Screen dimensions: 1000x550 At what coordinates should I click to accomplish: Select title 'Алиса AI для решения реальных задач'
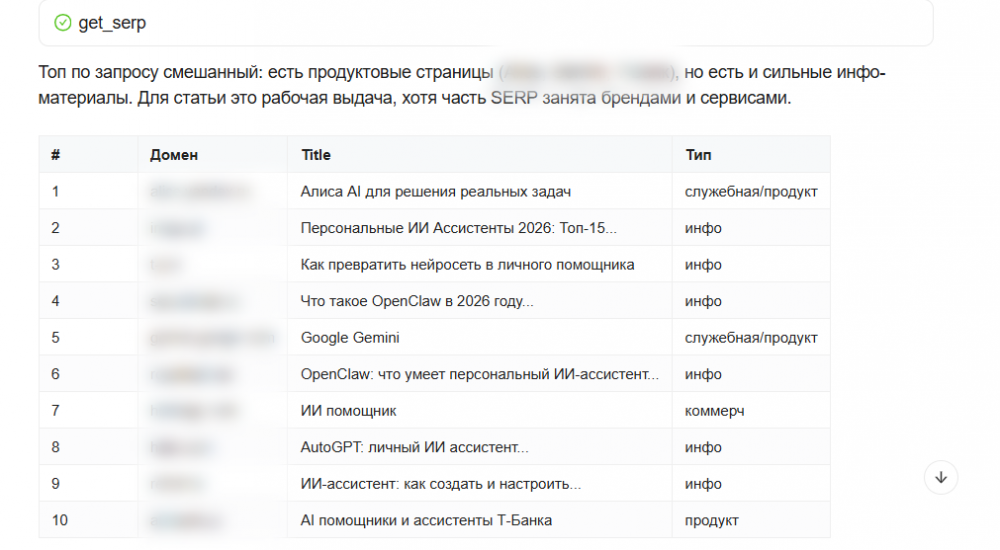[436, 191]
